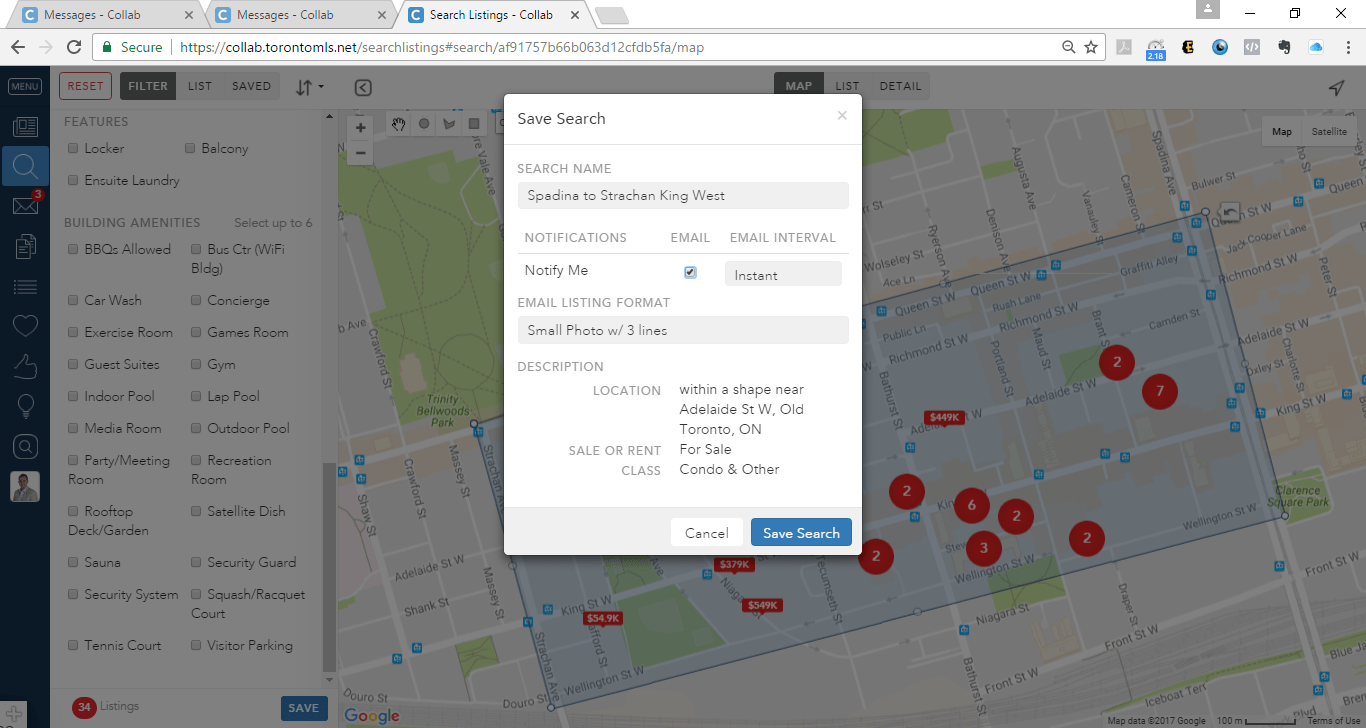Expand the Email Listing Format dropdown
Screen dimensions: 1366x728
pos(683,330)
